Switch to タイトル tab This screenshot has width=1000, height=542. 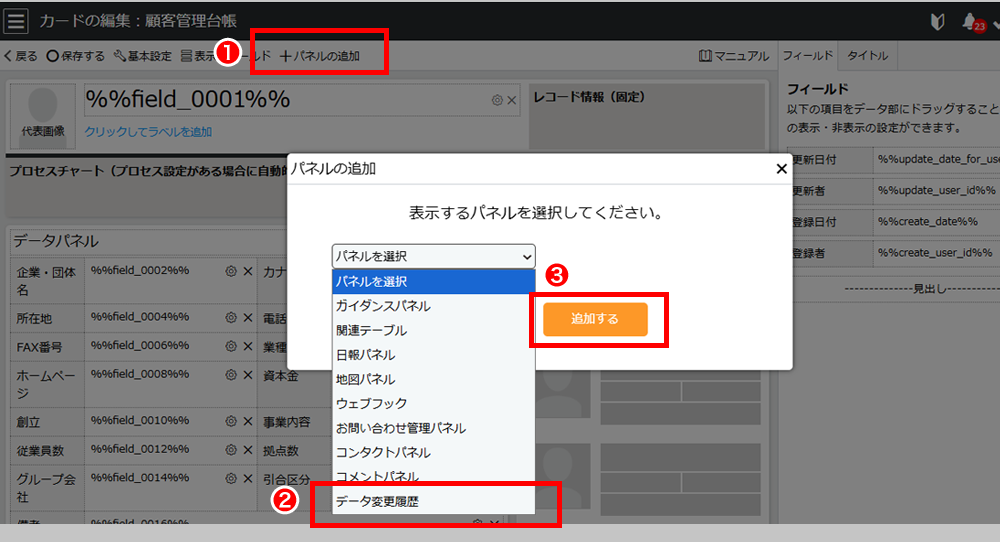coord(867,55)
